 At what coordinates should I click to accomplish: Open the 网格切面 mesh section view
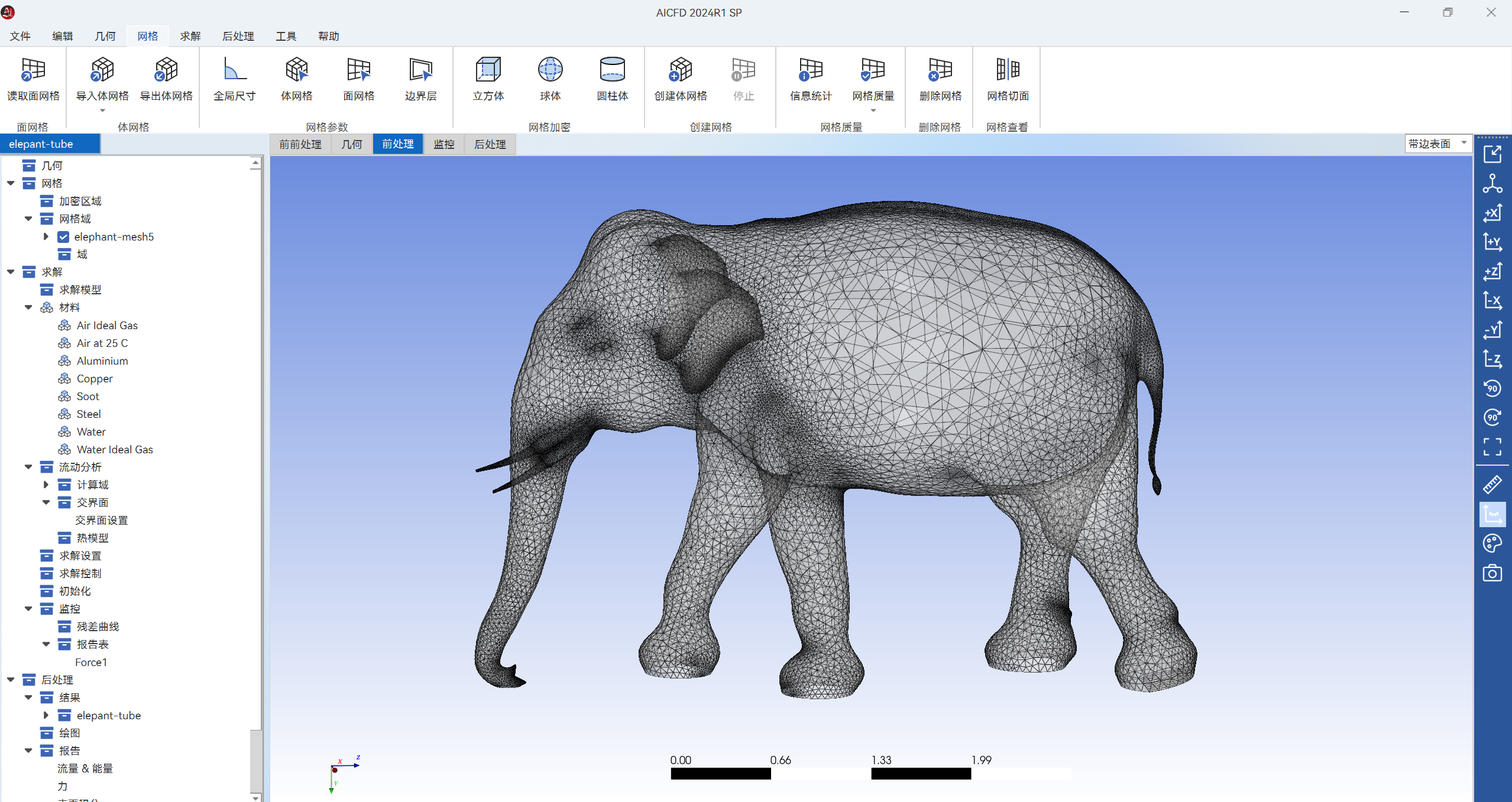pyautogui.click(x=1008, y=70)
